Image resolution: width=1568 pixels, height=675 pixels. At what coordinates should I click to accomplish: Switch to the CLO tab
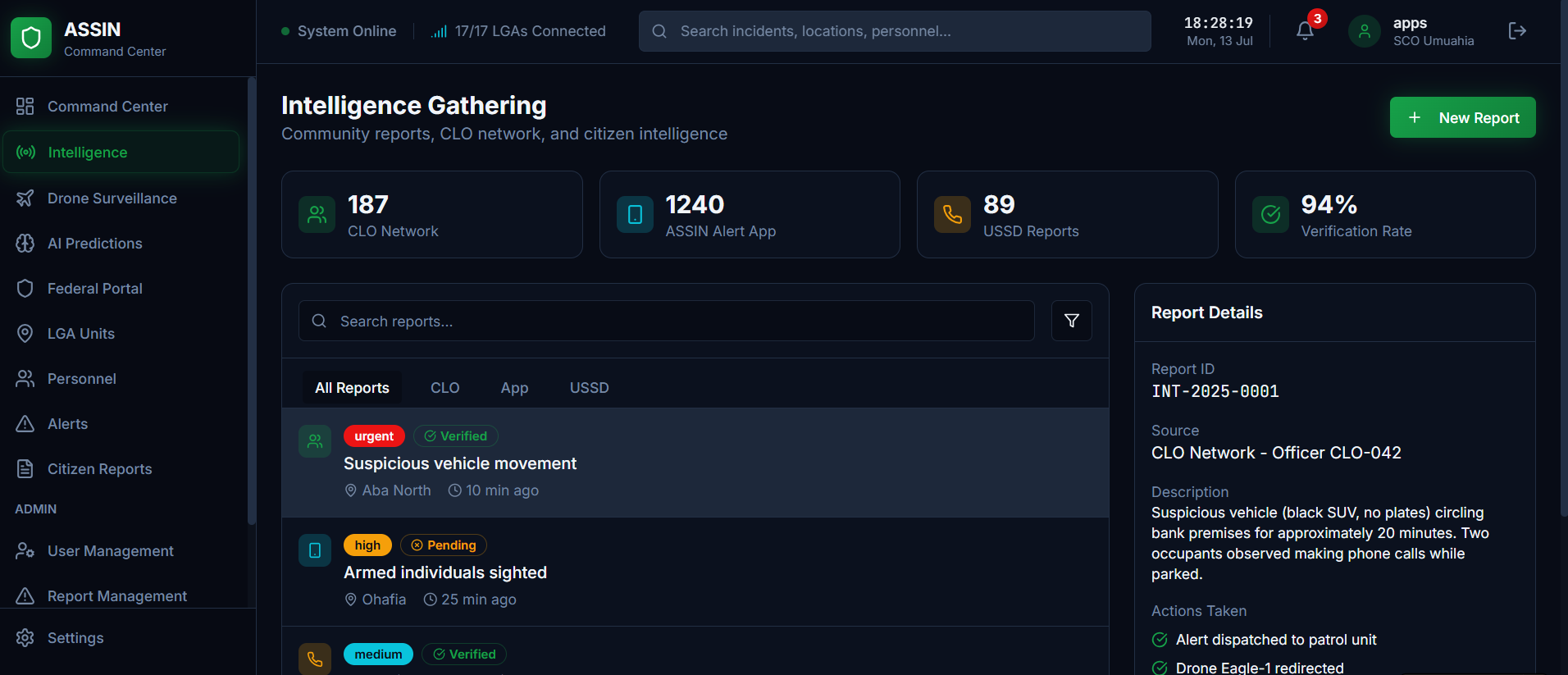point(445,388)
